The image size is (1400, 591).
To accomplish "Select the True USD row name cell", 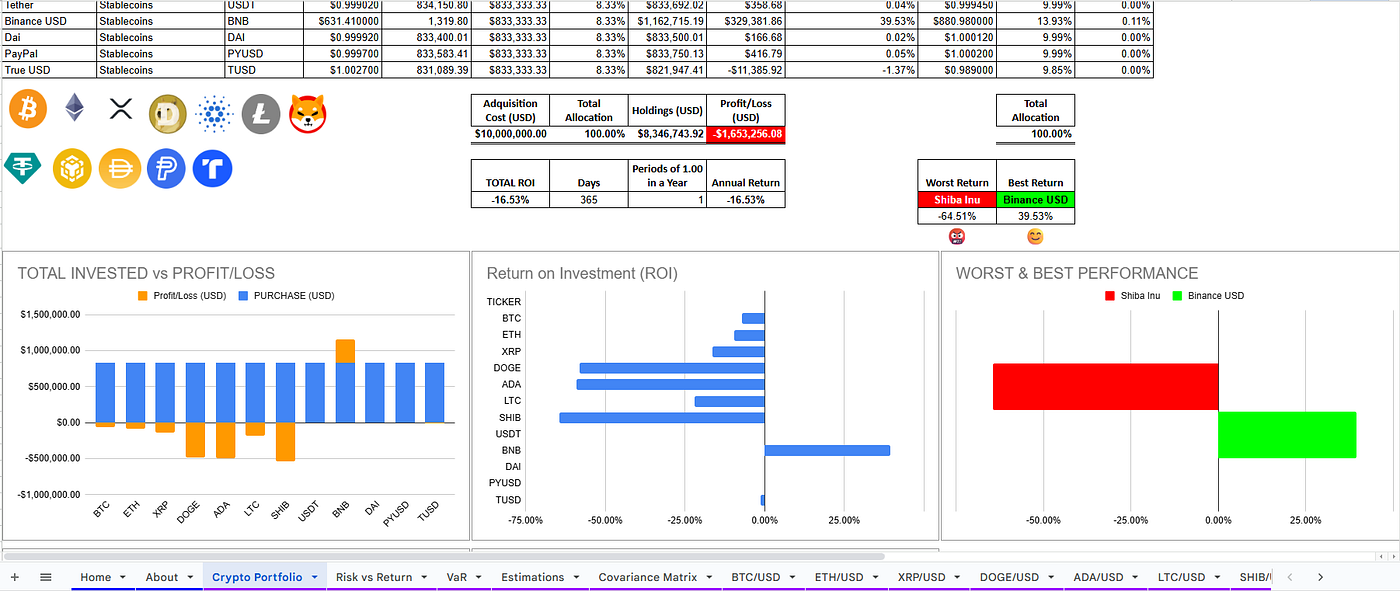I will pyautogui.click(x=49, y=70).
